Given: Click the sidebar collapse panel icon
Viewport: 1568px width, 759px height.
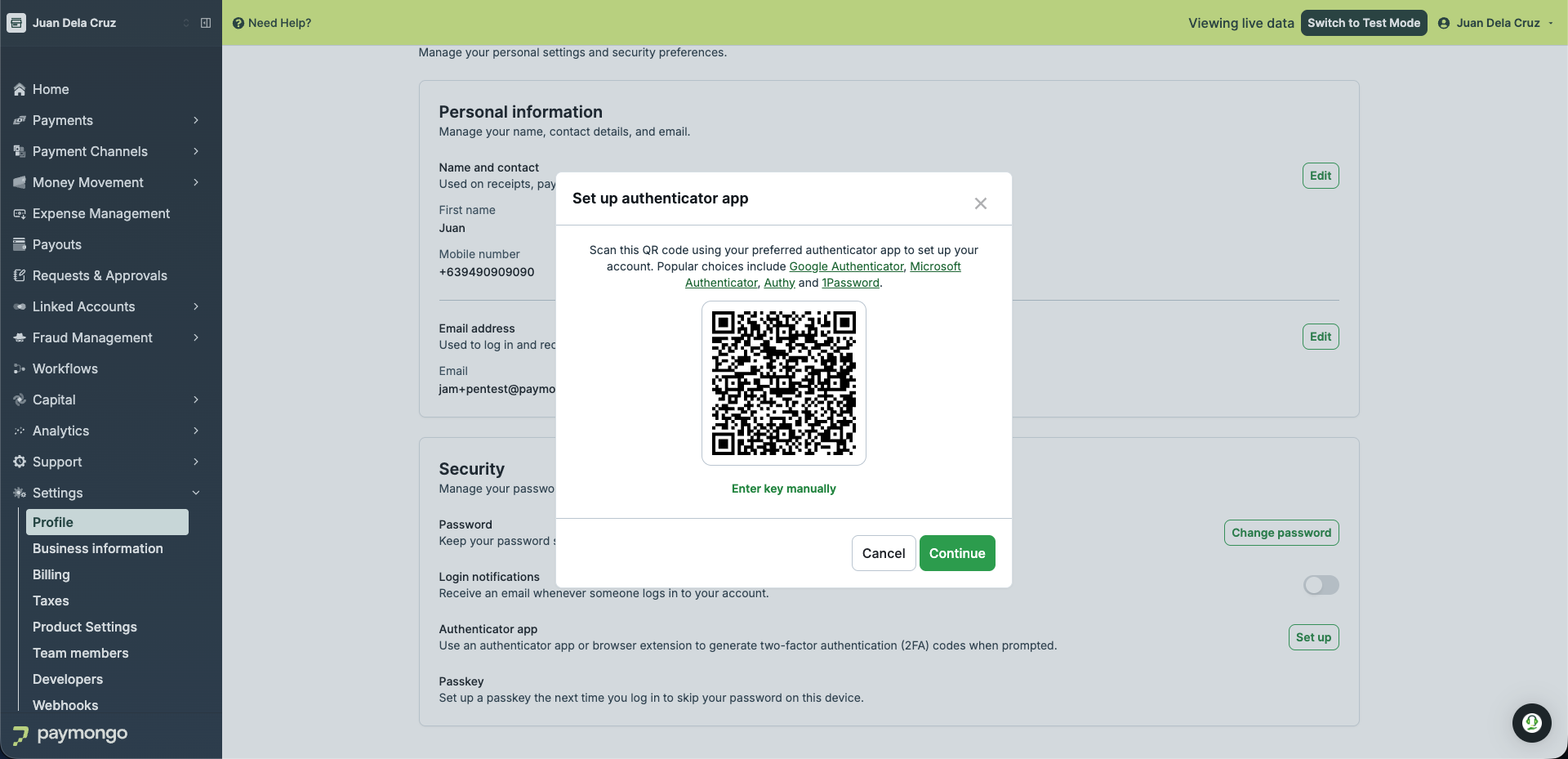Looking at the screenshot, I should (206, 23).
